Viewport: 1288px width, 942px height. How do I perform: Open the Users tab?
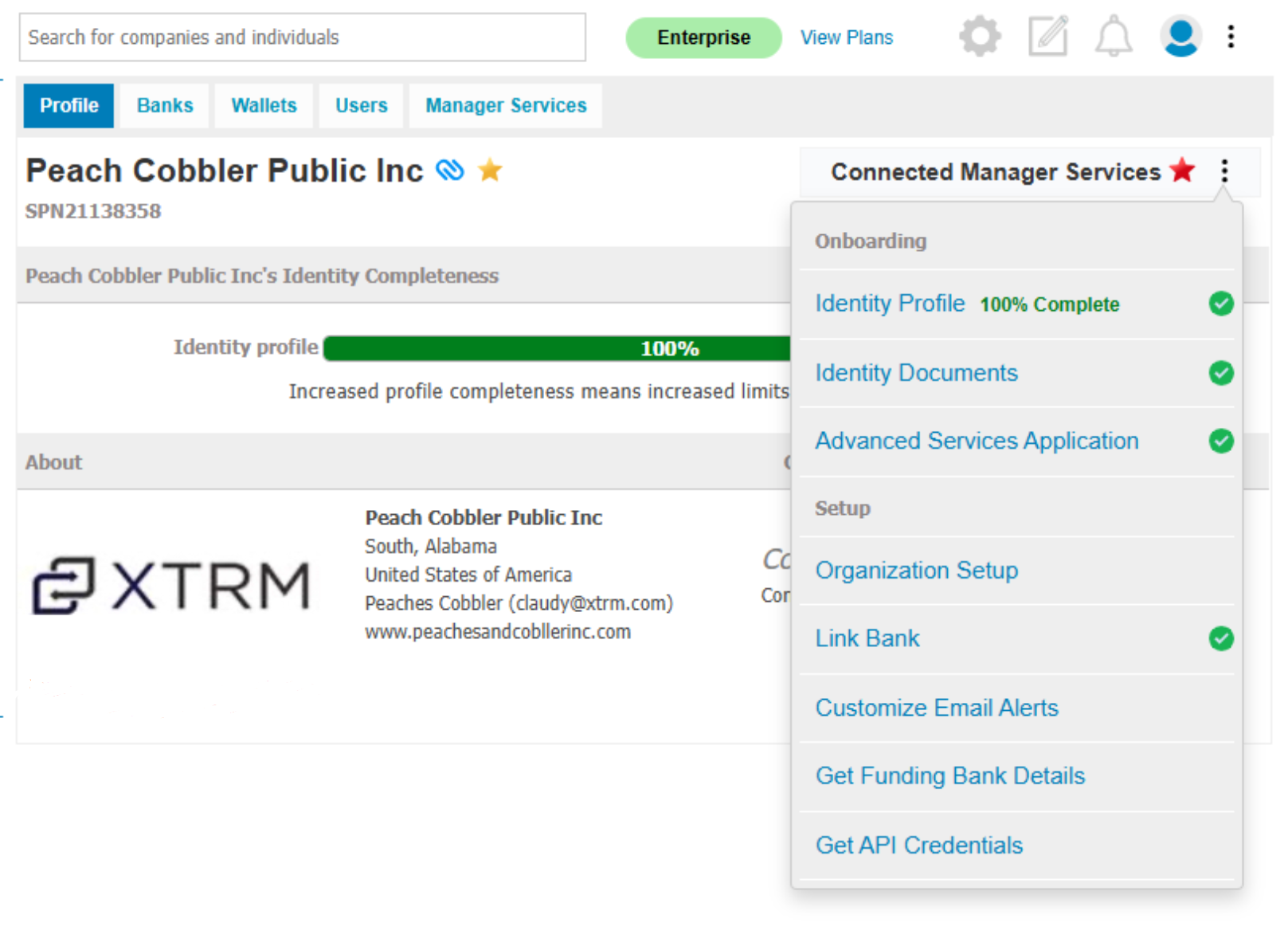[x=361, y=106]
